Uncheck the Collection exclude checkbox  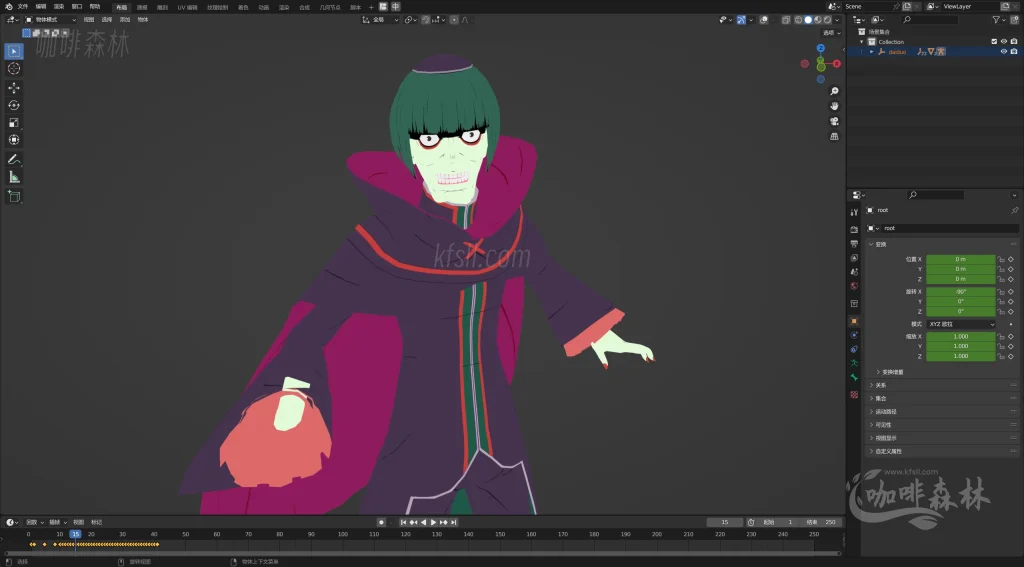(994, 42)
